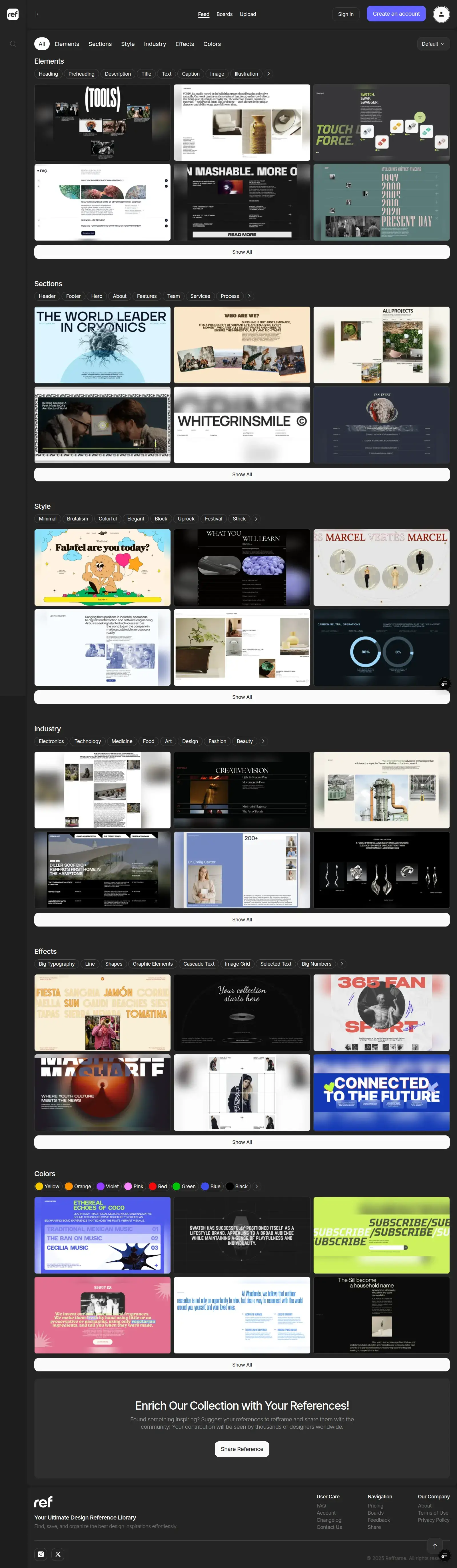Open the Upload tab
Viewport: 457px width, 1568px height.
point(247,14)
